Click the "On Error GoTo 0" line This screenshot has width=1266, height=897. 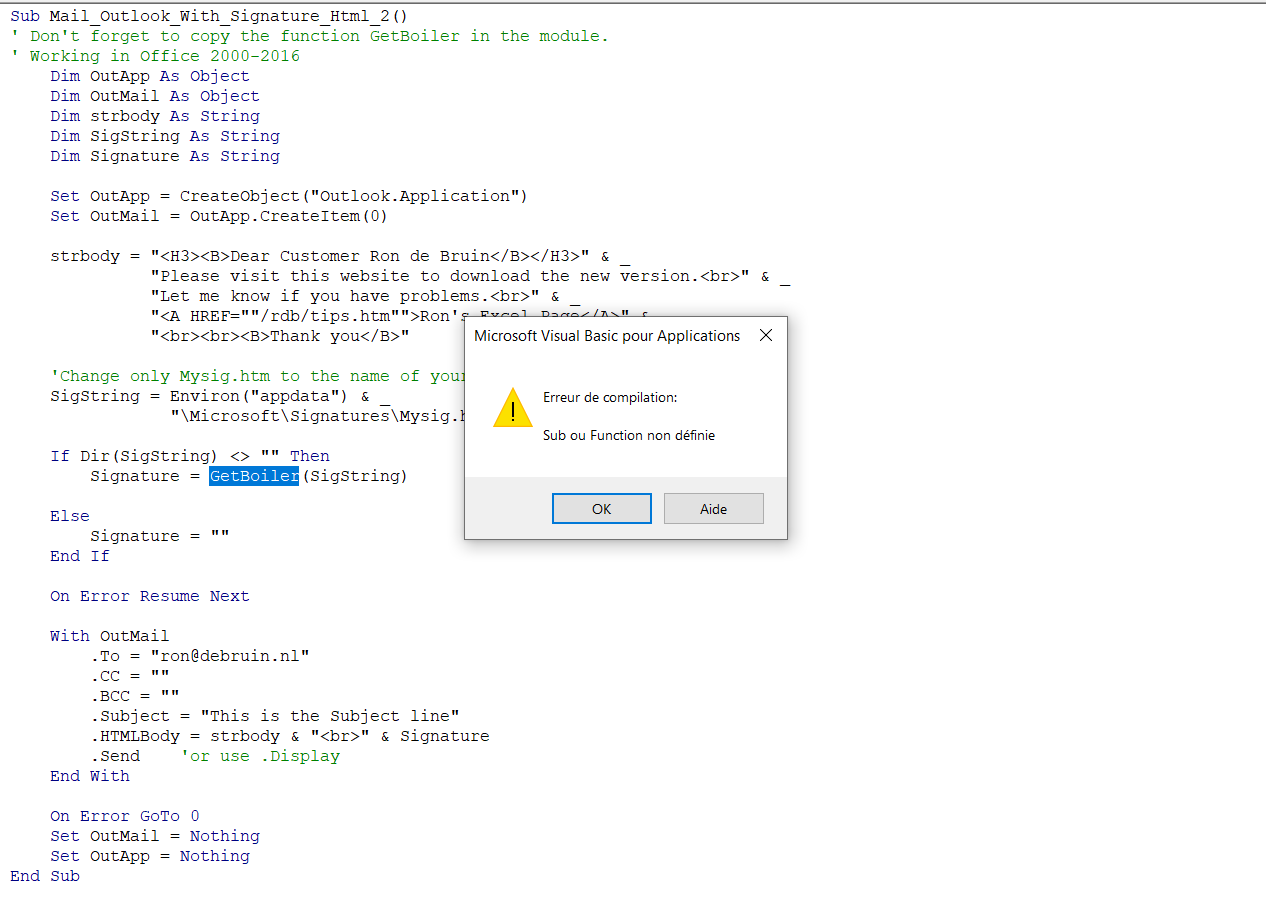(x=125, y=816)
